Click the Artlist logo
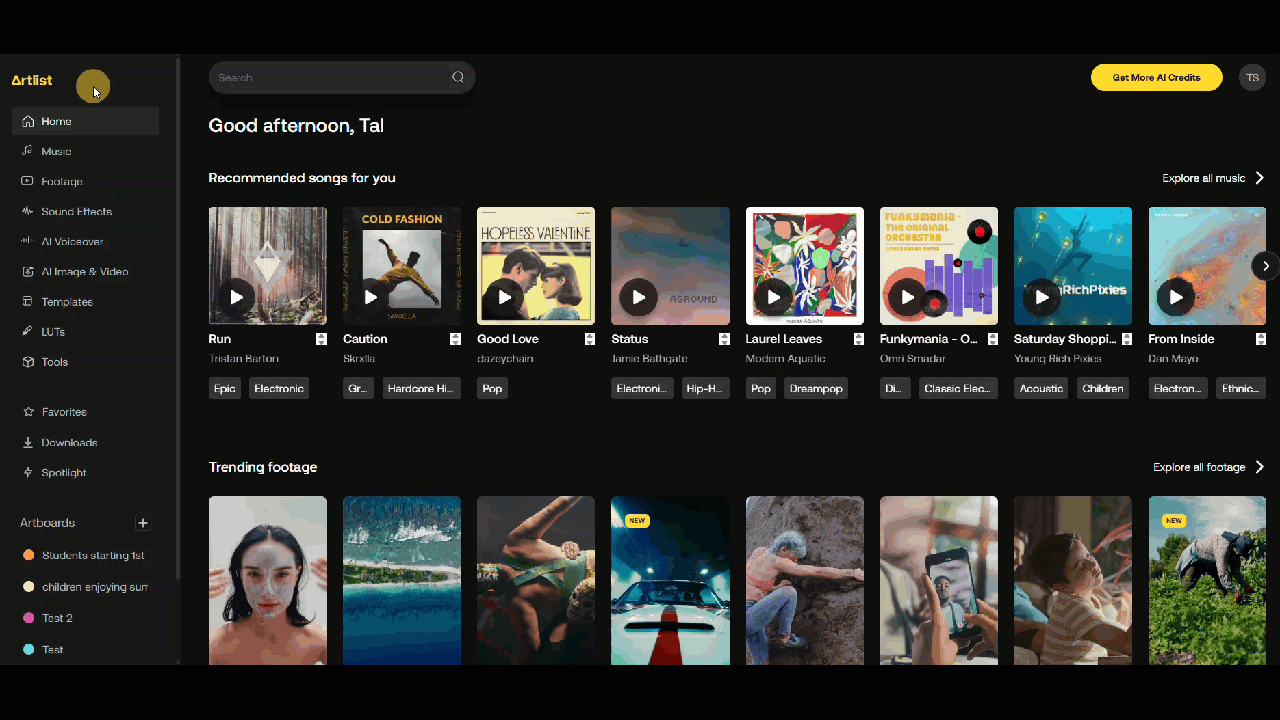Viewport: 1280px width, 720px height. [32, 80]
